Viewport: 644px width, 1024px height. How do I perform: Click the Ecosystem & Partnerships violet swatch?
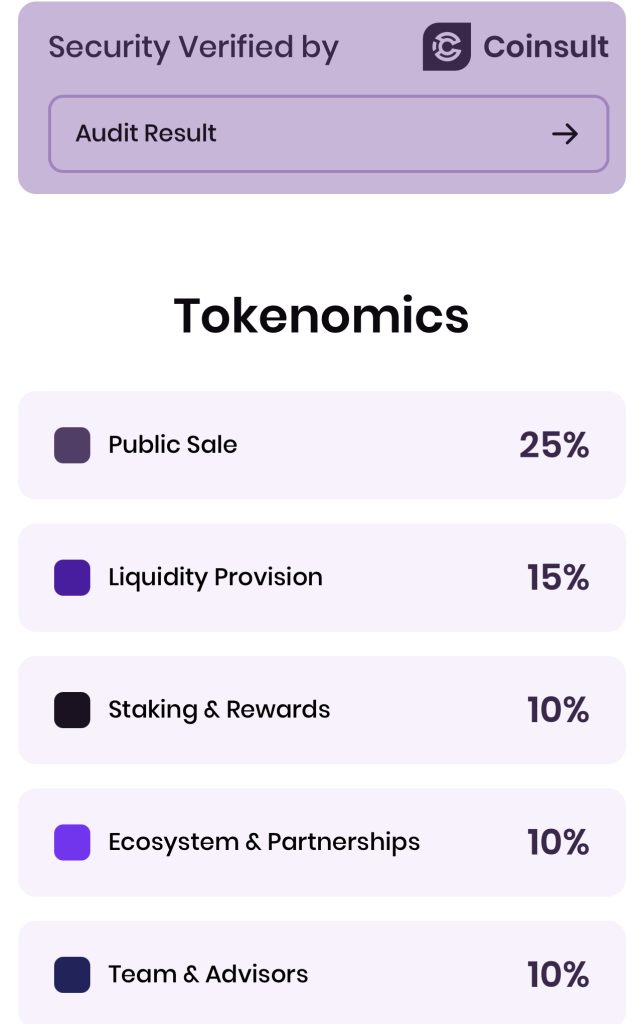coord(72,842)
